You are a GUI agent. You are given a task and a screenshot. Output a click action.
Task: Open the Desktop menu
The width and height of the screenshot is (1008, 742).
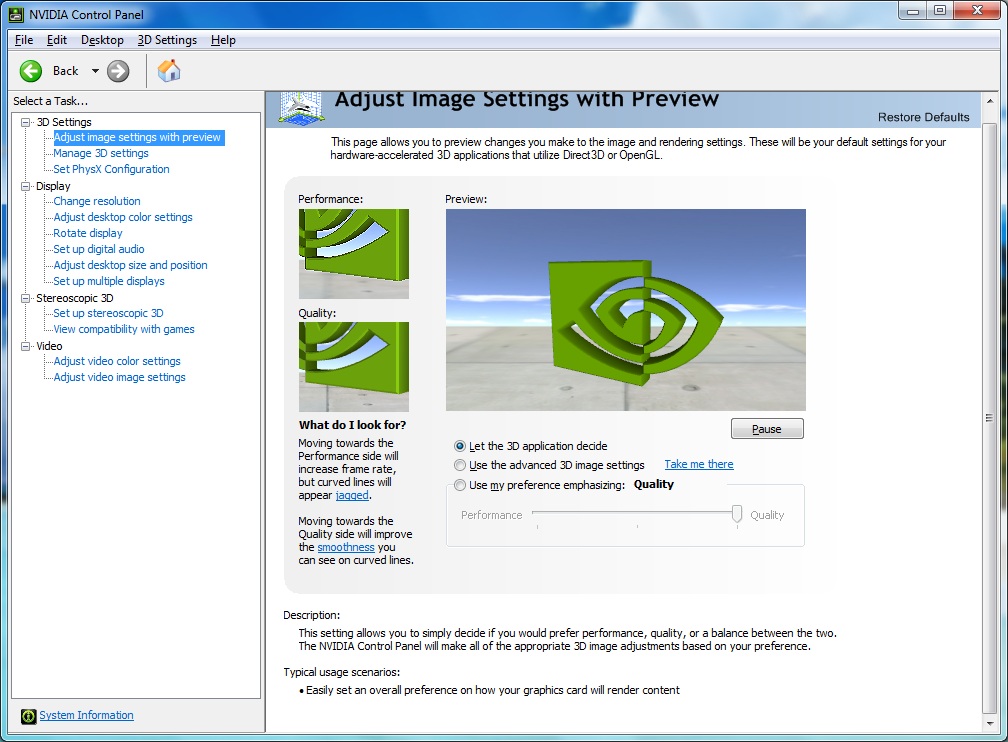102,40
